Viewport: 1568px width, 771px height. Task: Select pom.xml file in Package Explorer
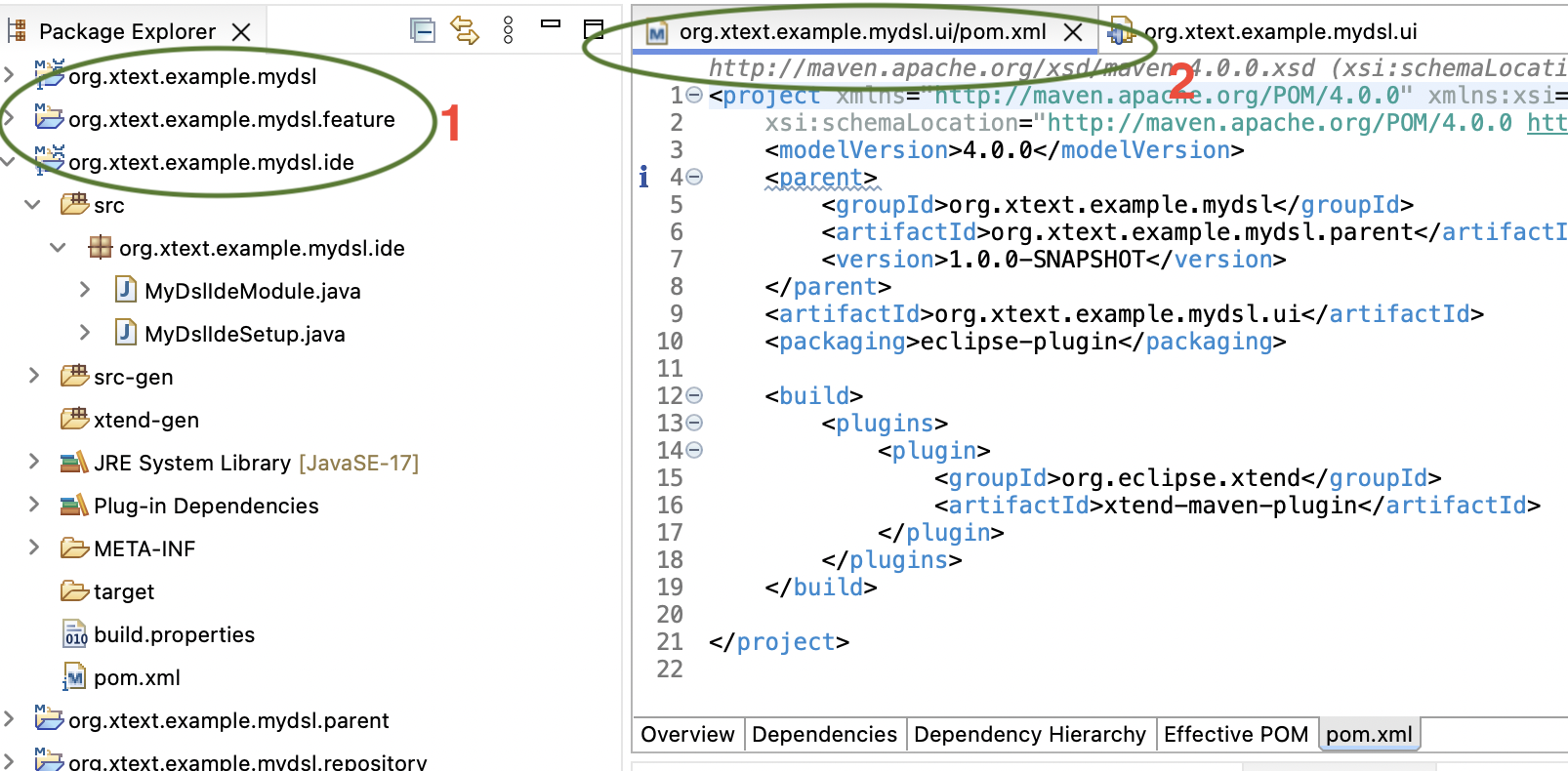coord(137,677)
